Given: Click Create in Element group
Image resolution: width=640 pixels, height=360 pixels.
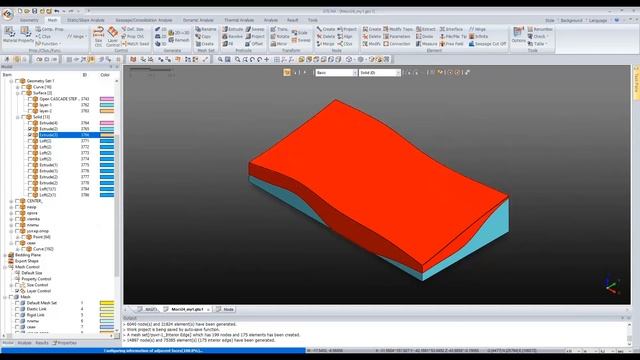Looking at the screenshot, I should (372, 29).
